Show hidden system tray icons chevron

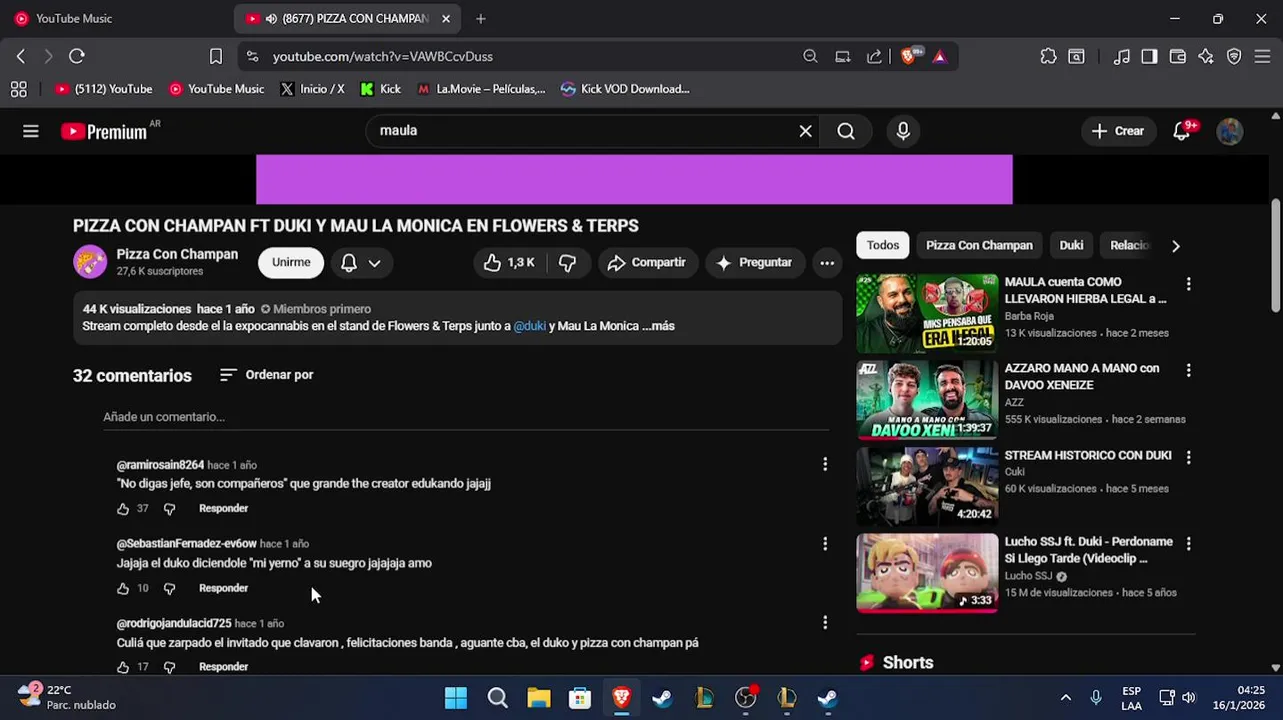tap(1066, 697)
